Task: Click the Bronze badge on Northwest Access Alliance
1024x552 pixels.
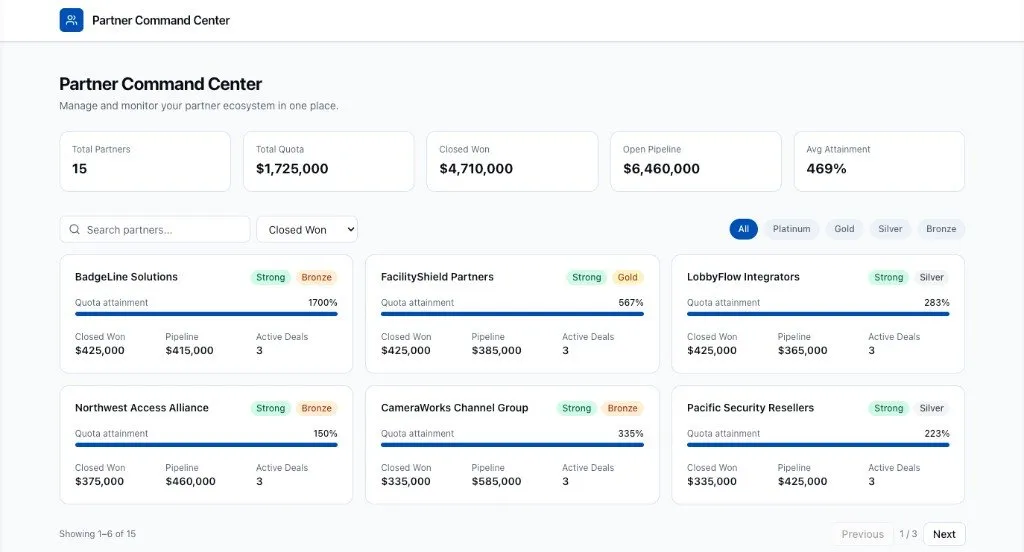Action: [316, 408]
